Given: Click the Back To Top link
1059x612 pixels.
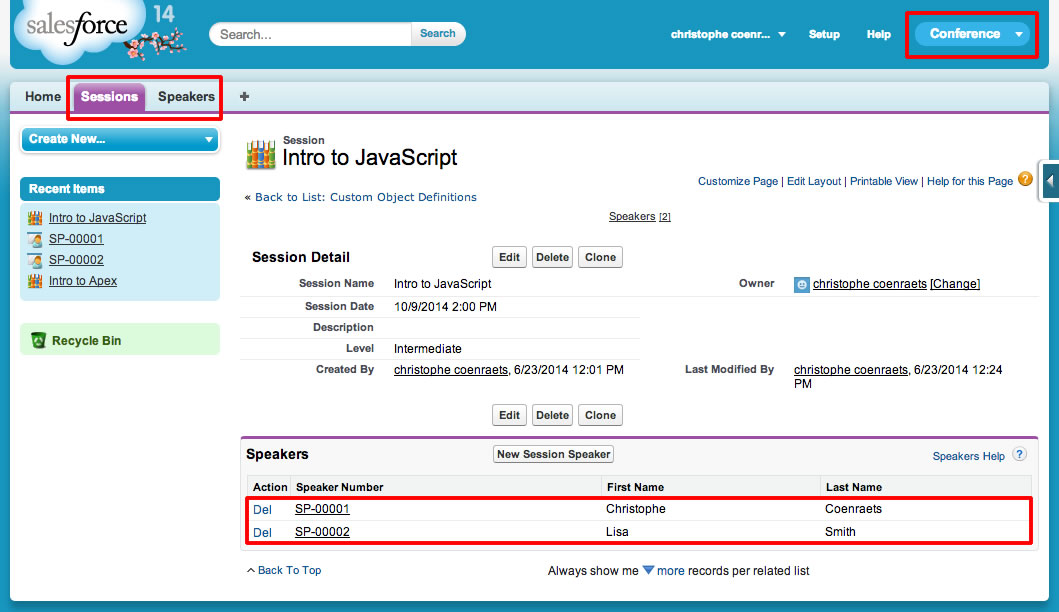Looking at the screenshot, I should click(289, 570).
